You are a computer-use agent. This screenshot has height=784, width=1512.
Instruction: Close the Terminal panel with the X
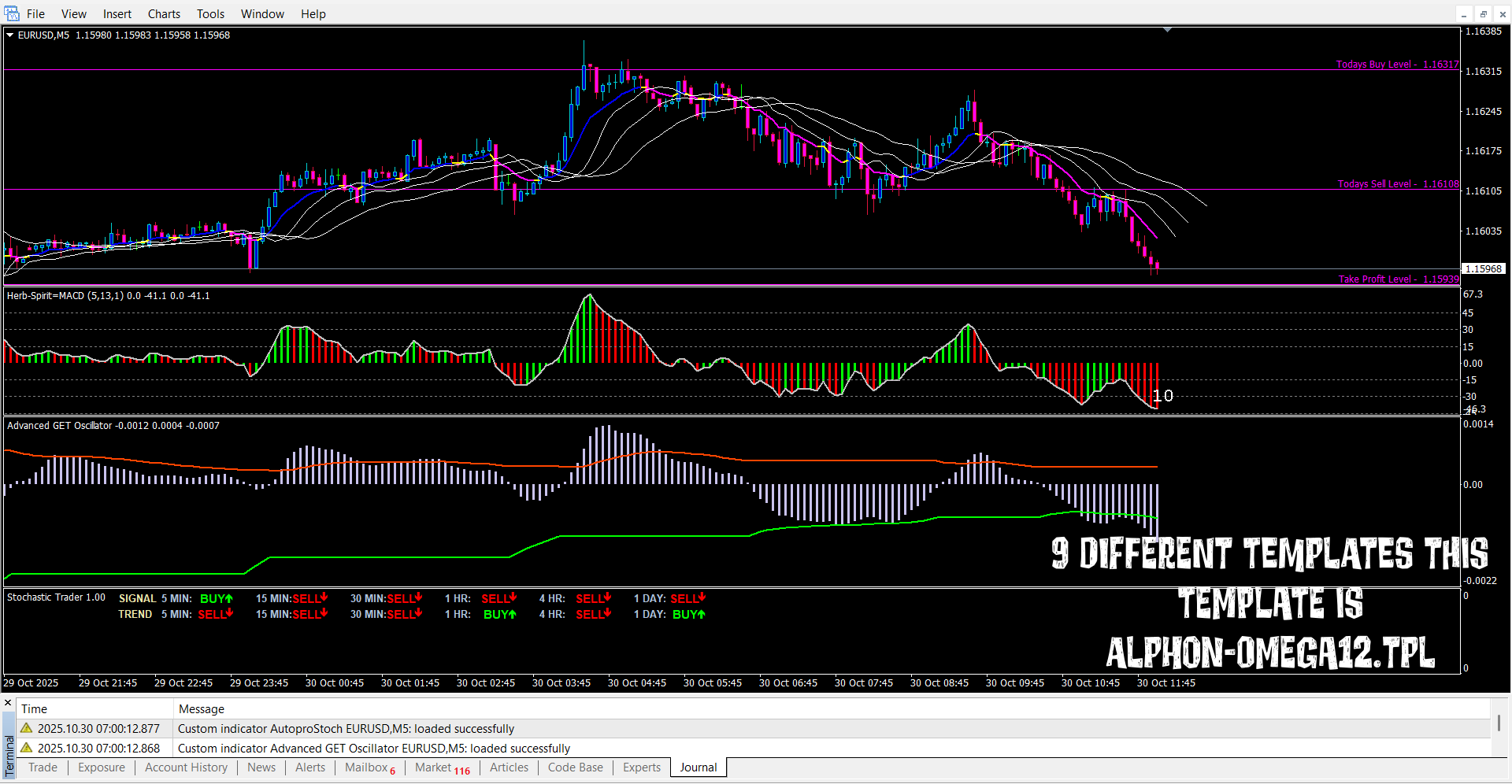coord(8,703)
